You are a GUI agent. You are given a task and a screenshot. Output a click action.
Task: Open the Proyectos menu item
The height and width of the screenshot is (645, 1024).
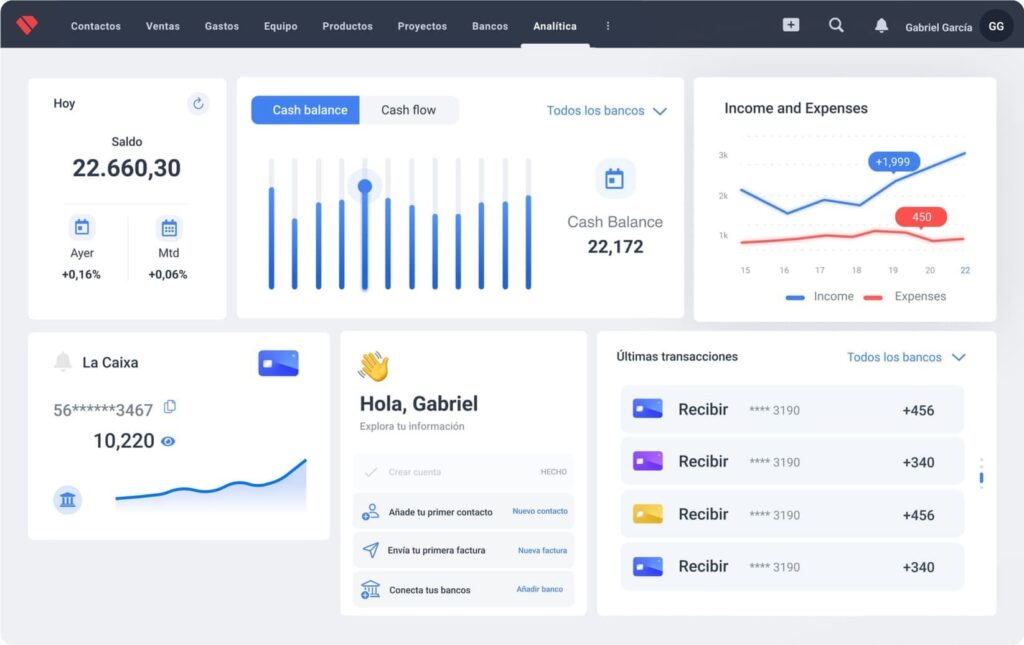(421, 26)
